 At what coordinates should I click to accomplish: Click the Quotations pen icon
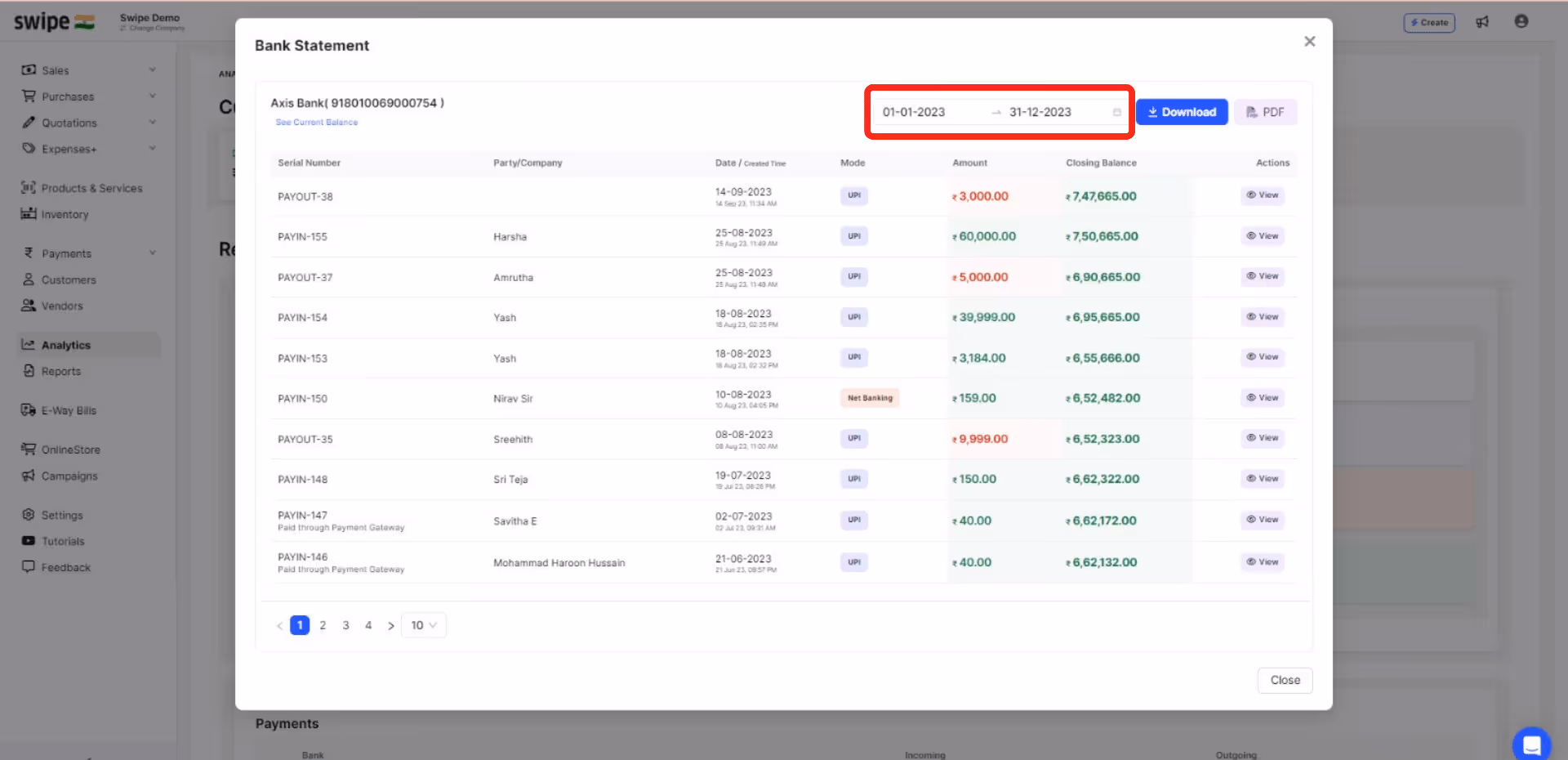pos(29,123)
